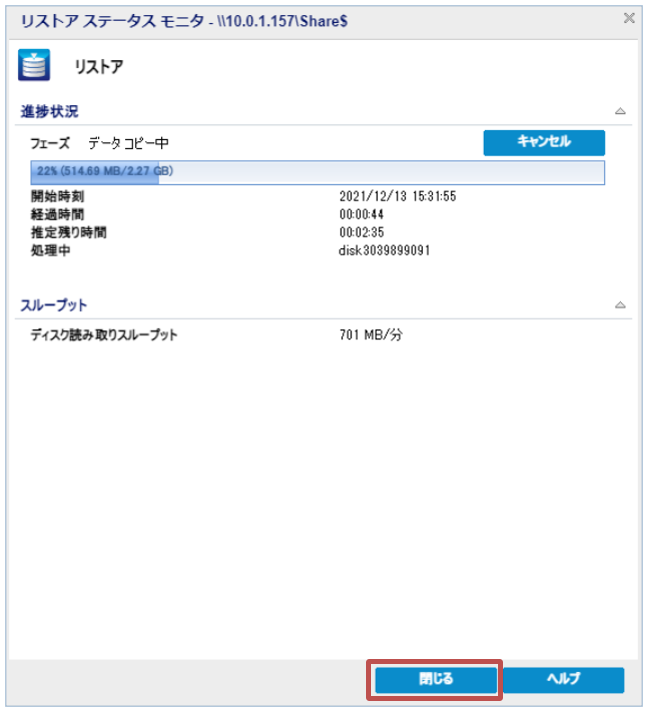
Task: Click the elapsed time value 00:00:44
Action: pyautogui.click(x=361, y=214)
